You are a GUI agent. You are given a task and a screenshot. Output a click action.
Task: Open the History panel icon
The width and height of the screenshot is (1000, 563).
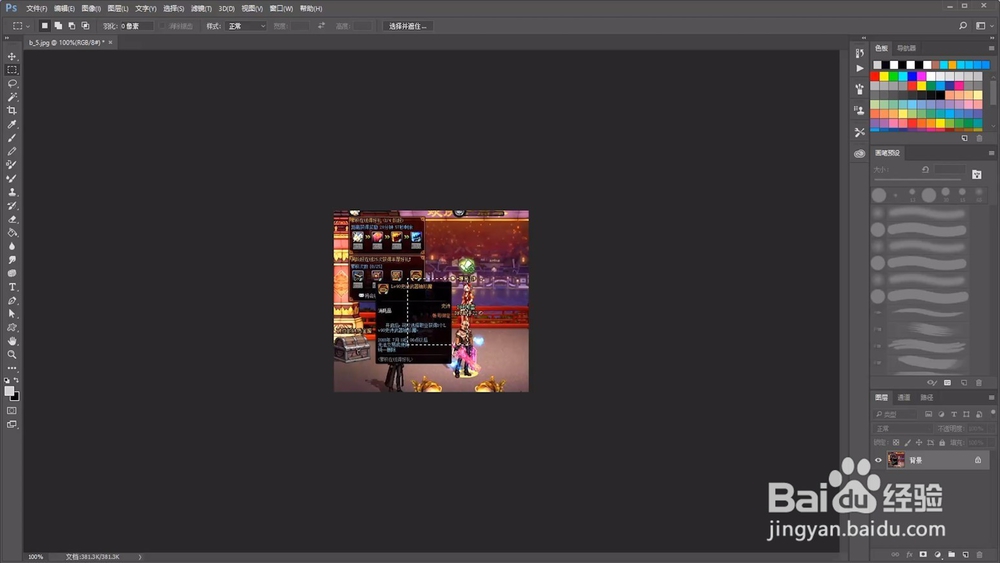tap(860, 53)
